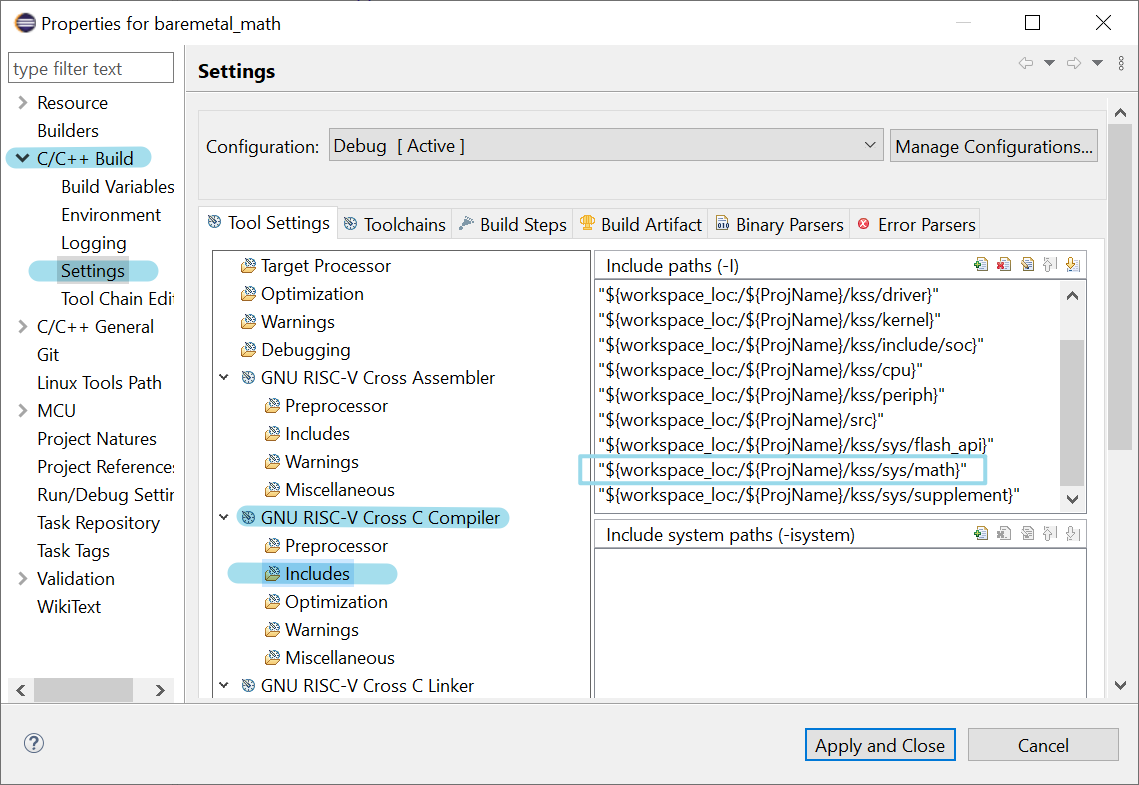Click the Edit include path icon
The height and width of the screenshot is (785, 1139).
(x=1027, y=265)
